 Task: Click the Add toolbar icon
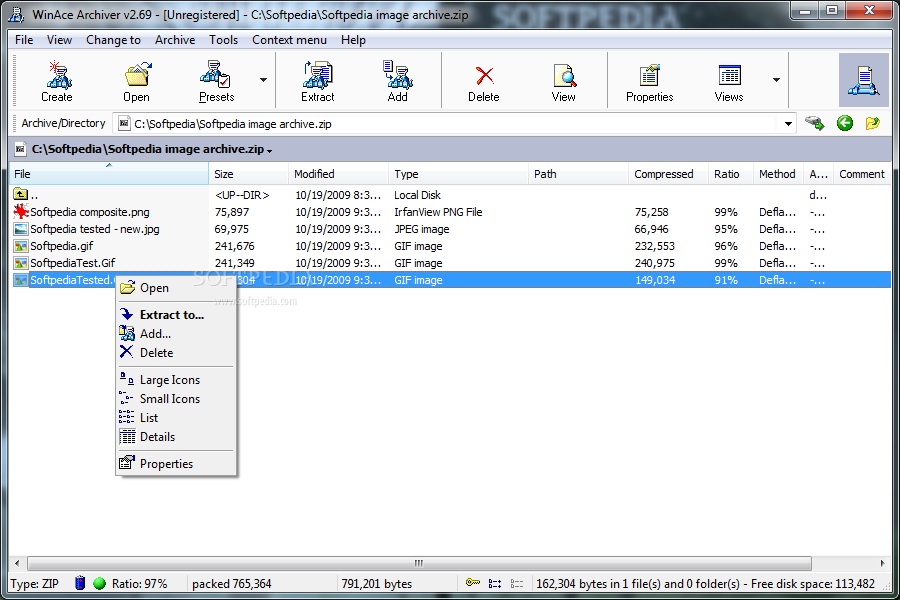click(x=397, y=80)
